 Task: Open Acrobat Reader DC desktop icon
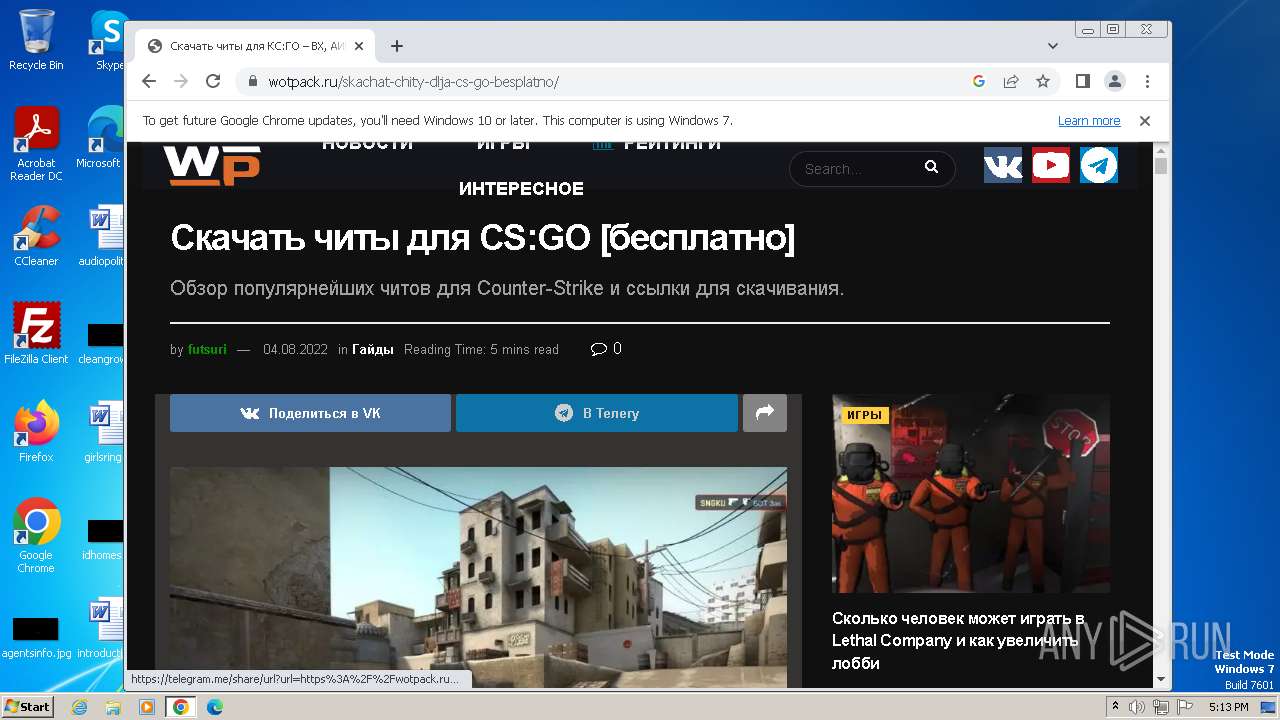tap(36, 144)
